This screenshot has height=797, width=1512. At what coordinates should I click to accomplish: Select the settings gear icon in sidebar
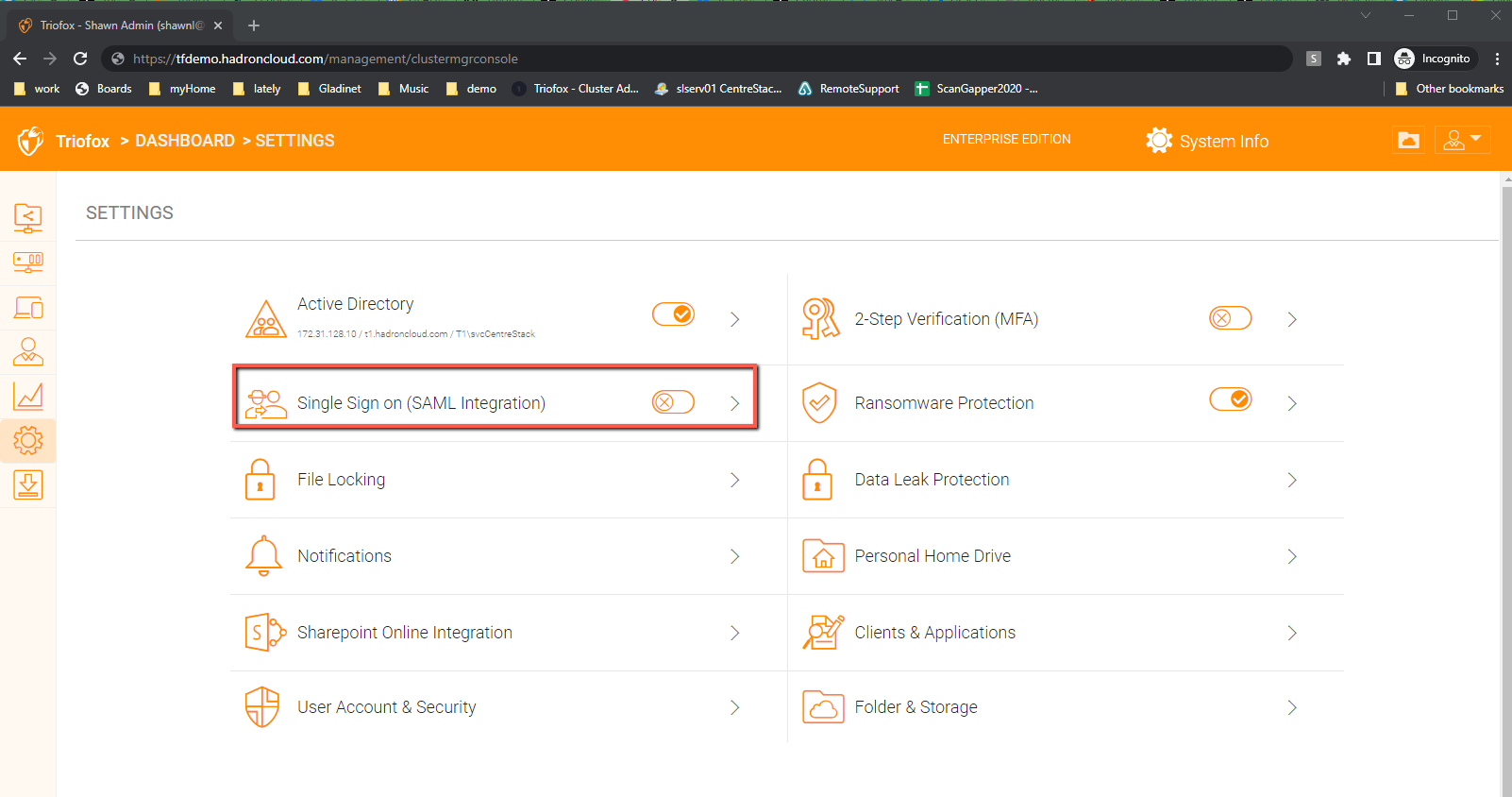pos(28,441)
